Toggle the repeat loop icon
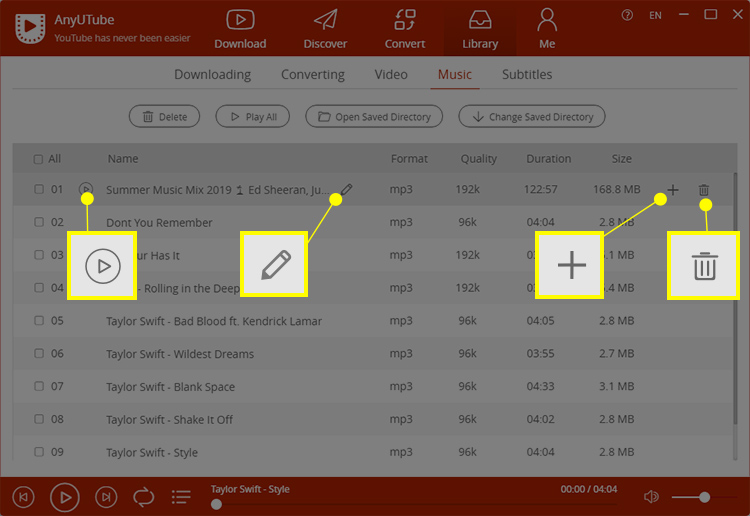 coord(143,497)
